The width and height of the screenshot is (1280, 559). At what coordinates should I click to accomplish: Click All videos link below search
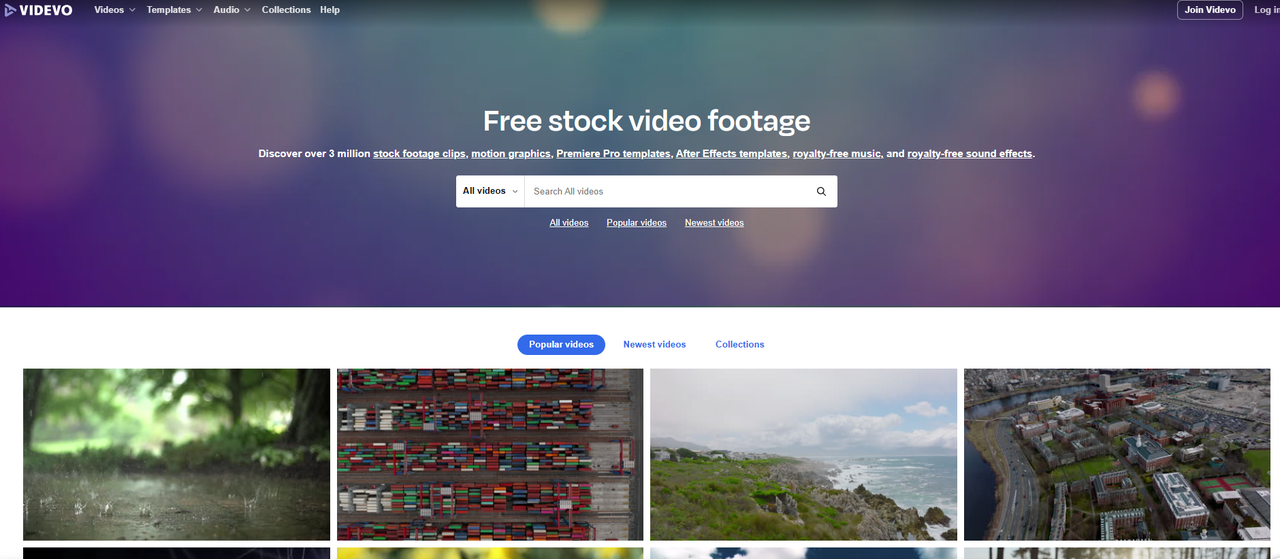click(x=569, y=223)
